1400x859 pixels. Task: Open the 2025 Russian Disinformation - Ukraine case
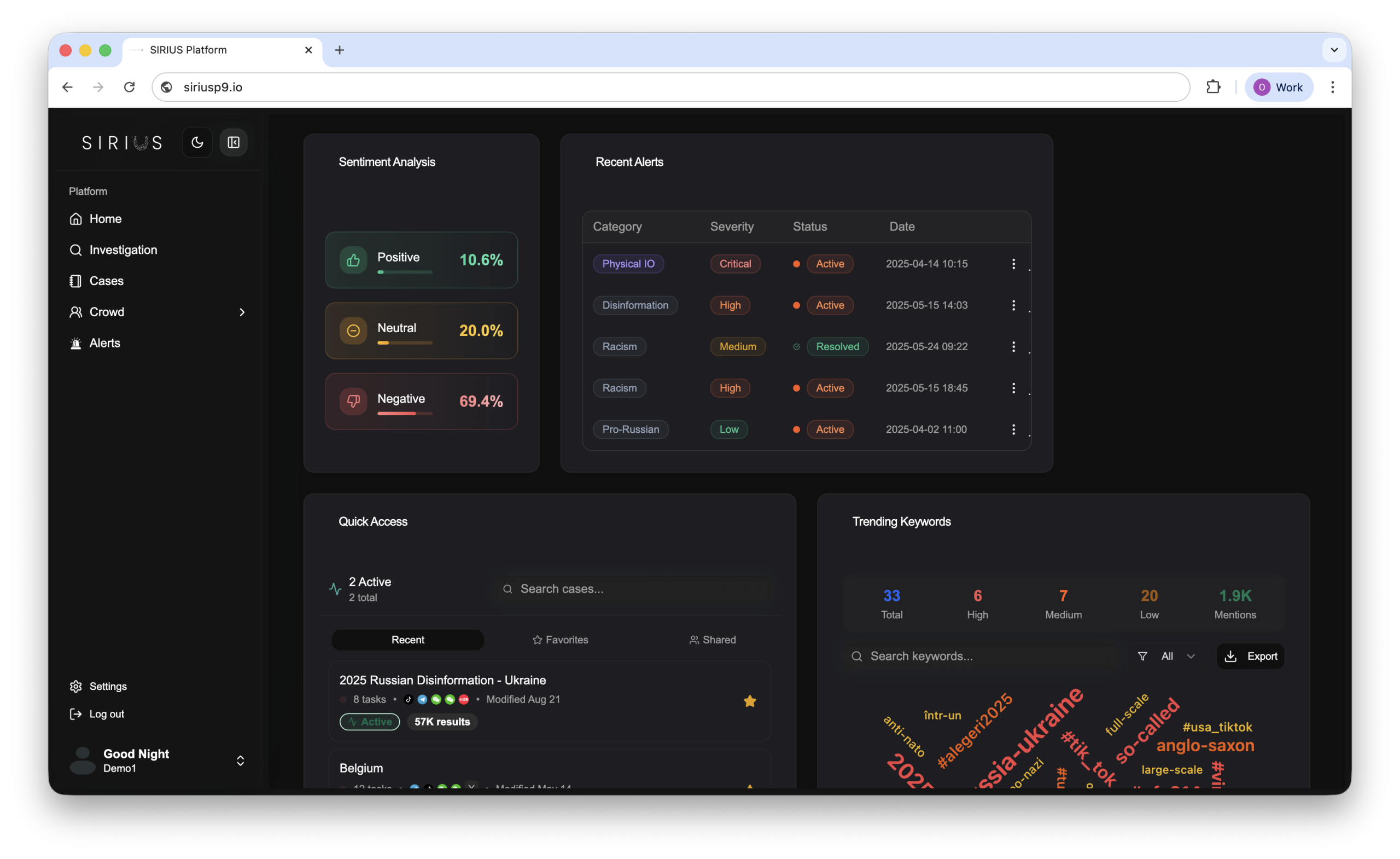(x=442, y=680)
